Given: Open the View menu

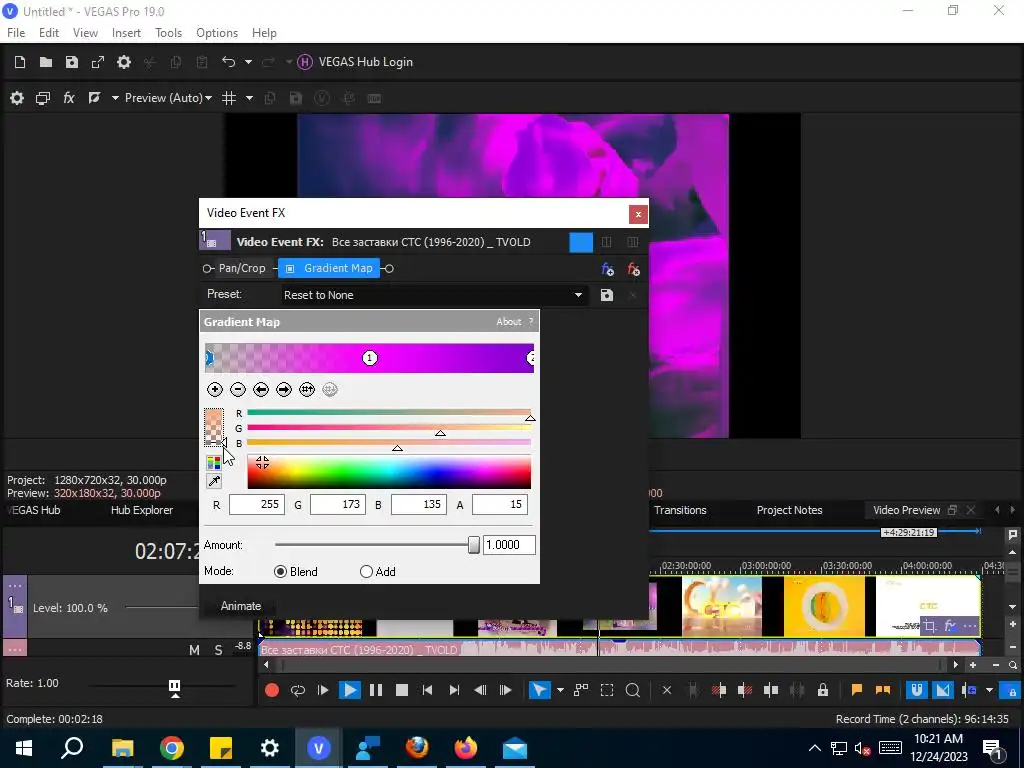Looking at the screenshot, I should [85, 33].
